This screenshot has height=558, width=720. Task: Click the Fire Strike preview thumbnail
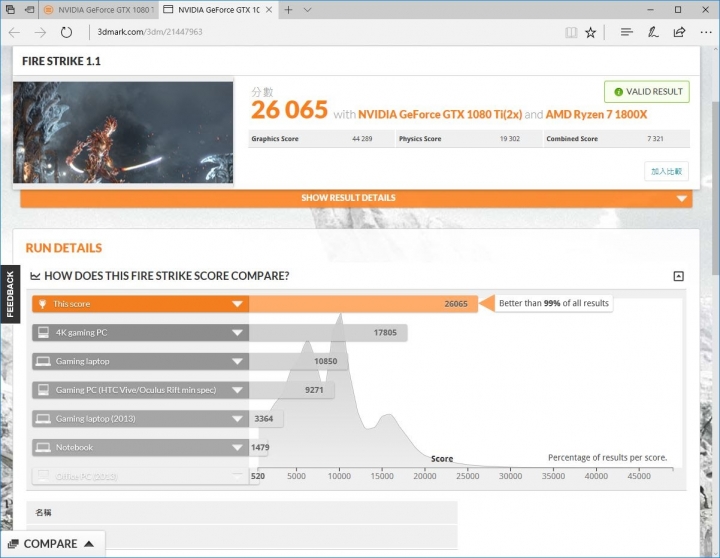click(x=123, y=132)
